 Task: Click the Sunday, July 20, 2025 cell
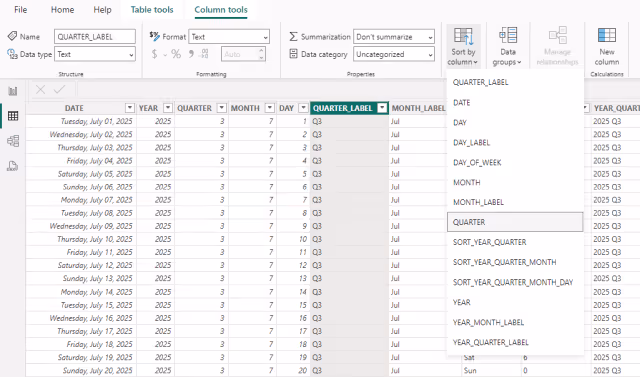82,370
